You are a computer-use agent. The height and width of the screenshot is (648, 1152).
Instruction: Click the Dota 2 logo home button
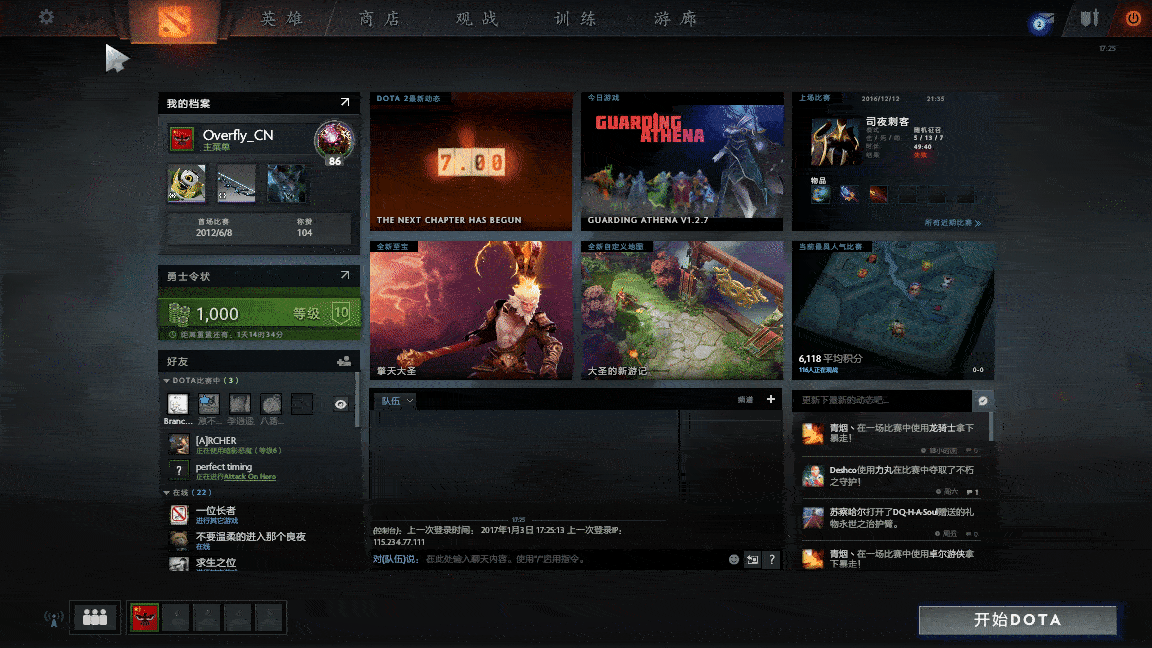[x=174, y=21]
